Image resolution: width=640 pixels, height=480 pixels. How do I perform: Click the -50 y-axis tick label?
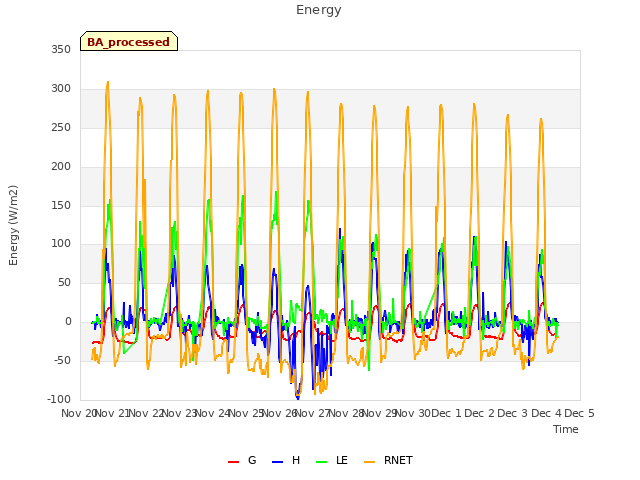pyautogui.click(x=62, y=360)
